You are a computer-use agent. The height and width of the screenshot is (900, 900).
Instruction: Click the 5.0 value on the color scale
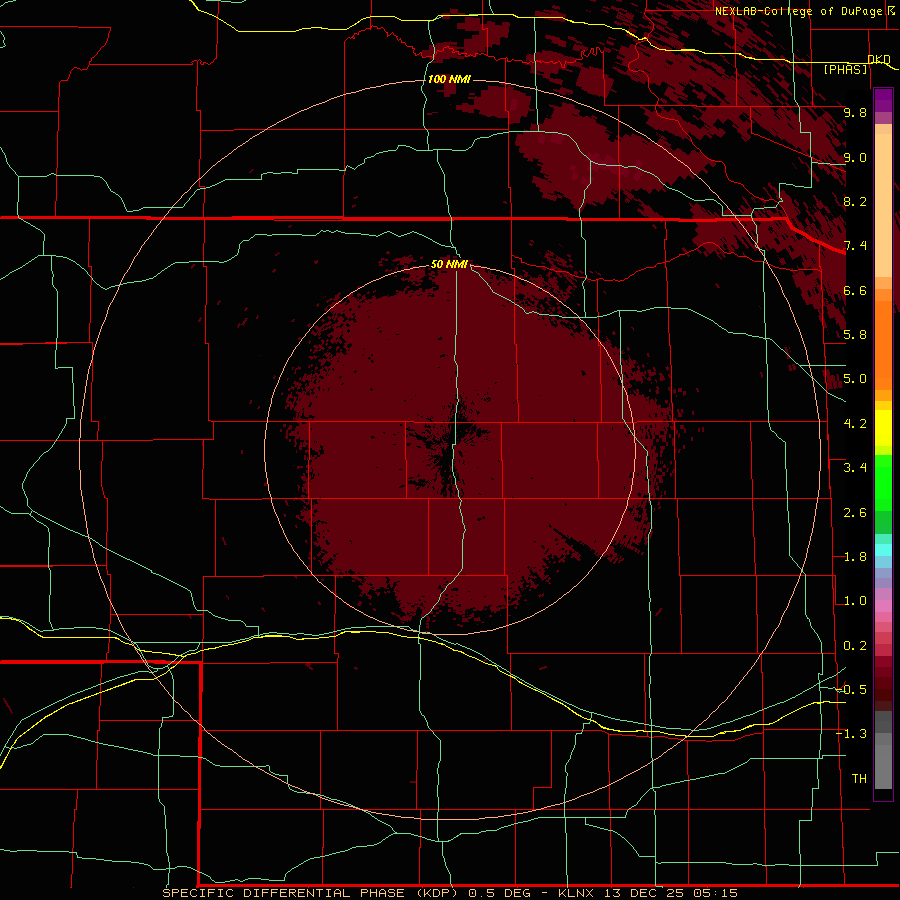click(x=855, y=379)
